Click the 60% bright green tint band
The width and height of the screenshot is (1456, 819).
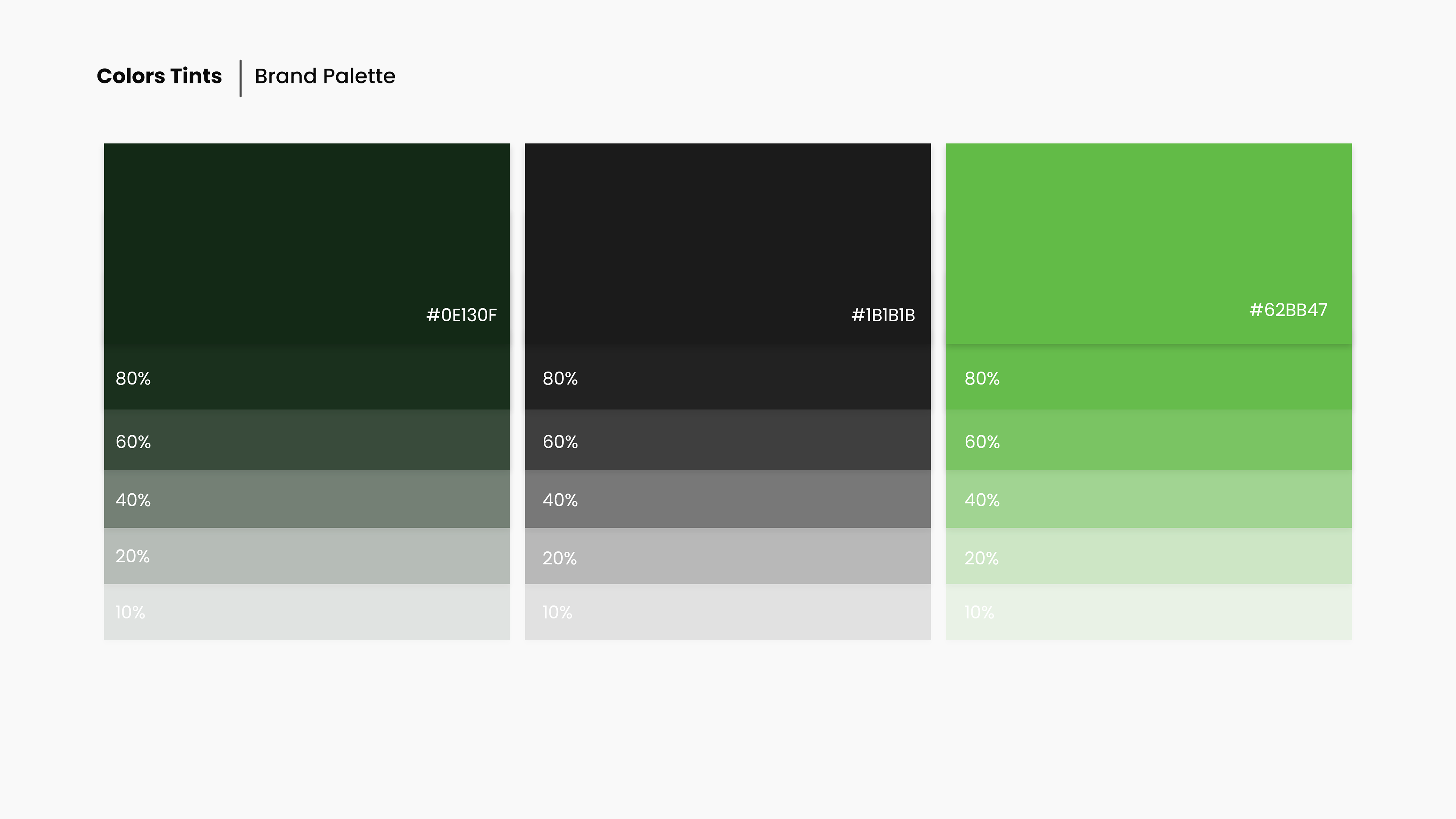click(x=1148, y=440)
